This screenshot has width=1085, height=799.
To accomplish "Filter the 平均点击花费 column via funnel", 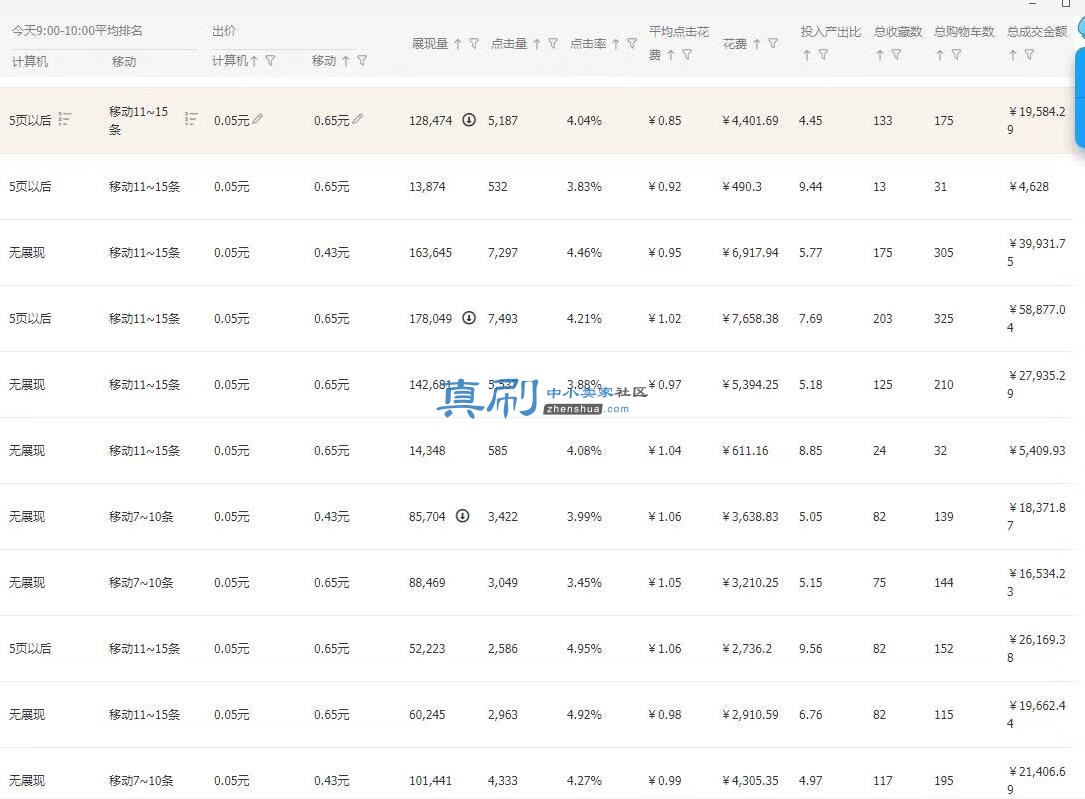I will (687, 55).
